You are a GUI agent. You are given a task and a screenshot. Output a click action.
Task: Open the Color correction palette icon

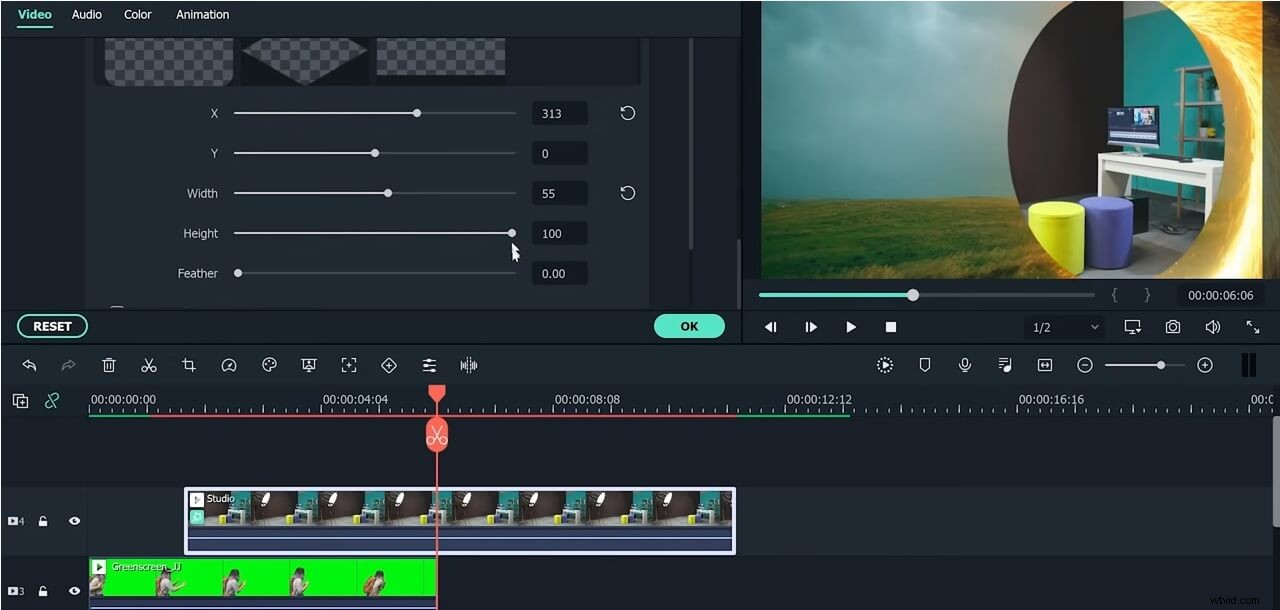pos(269,365)
